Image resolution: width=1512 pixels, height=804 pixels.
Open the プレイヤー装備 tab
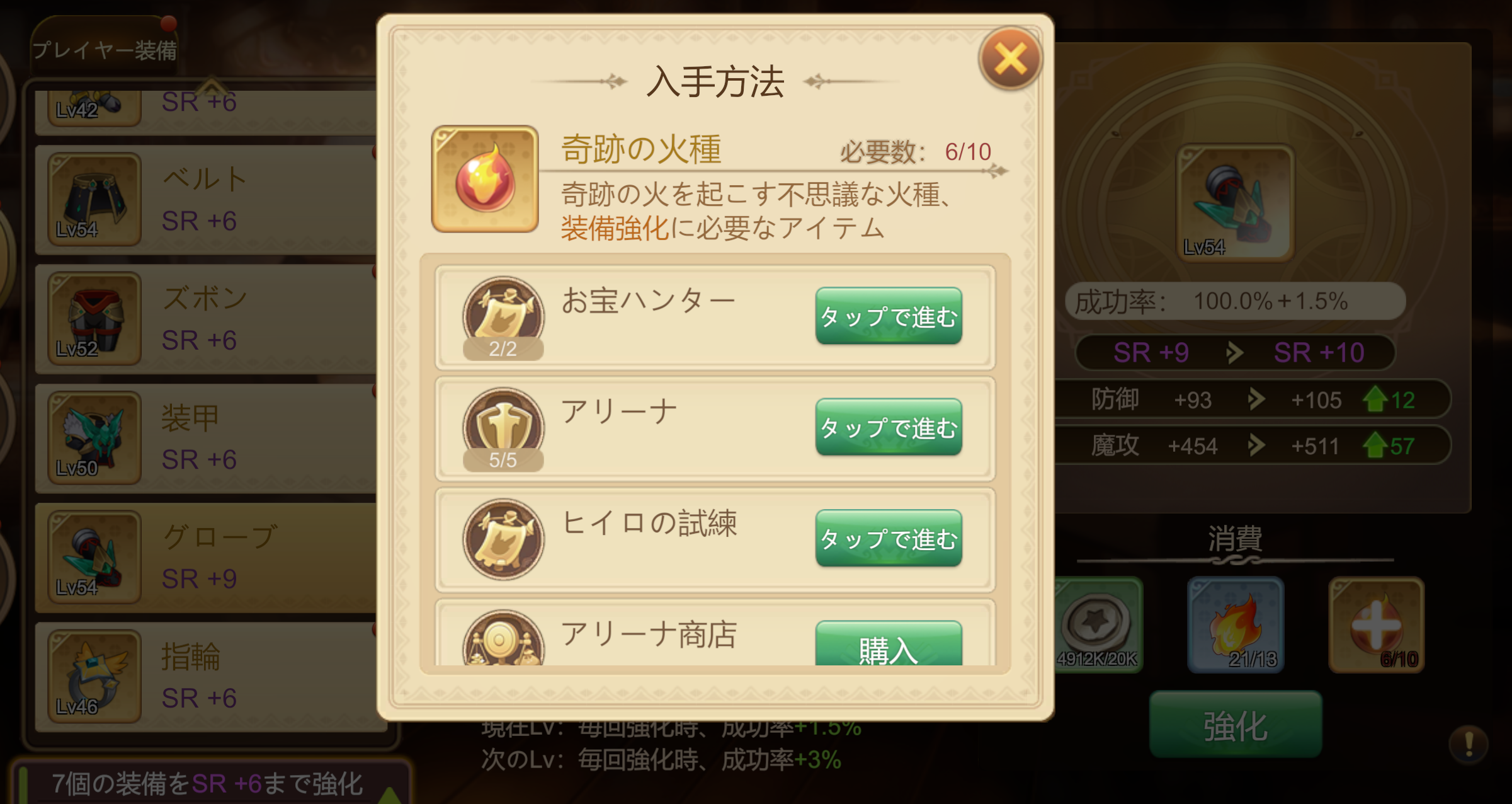tap(105, 49)
